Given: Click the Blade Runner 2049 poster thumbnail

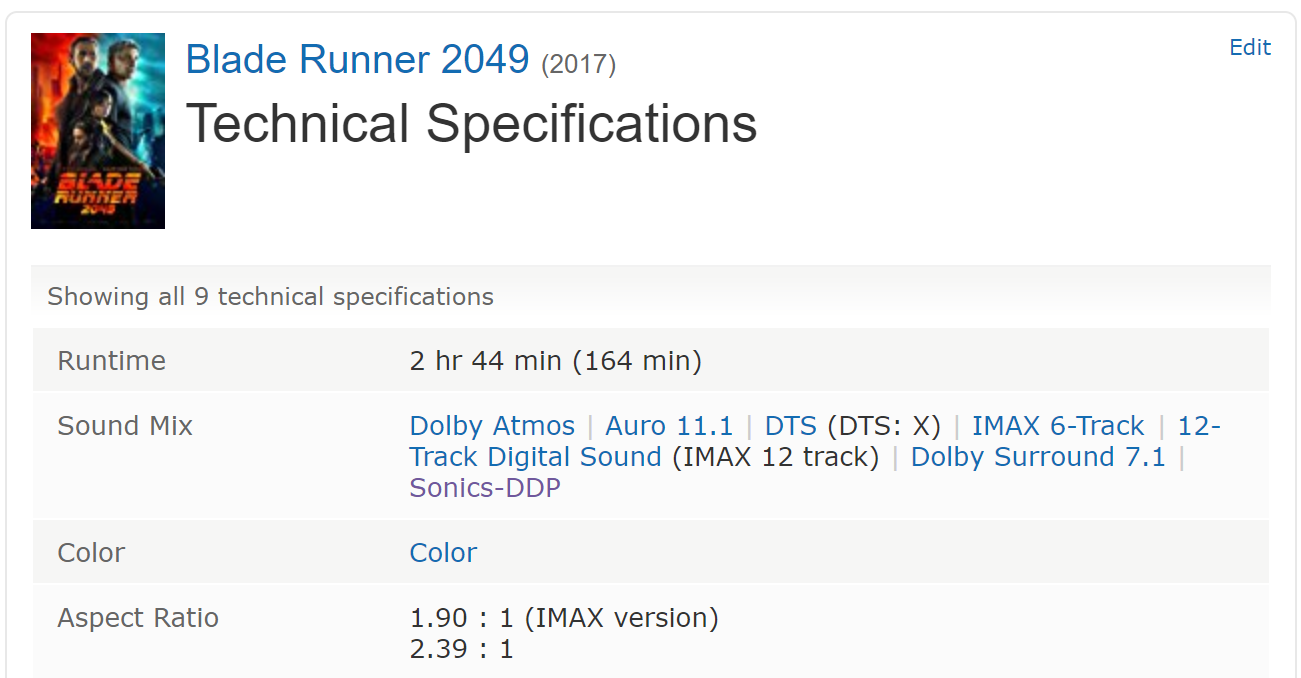Looking at the screenshot, I should click(98, 131).
